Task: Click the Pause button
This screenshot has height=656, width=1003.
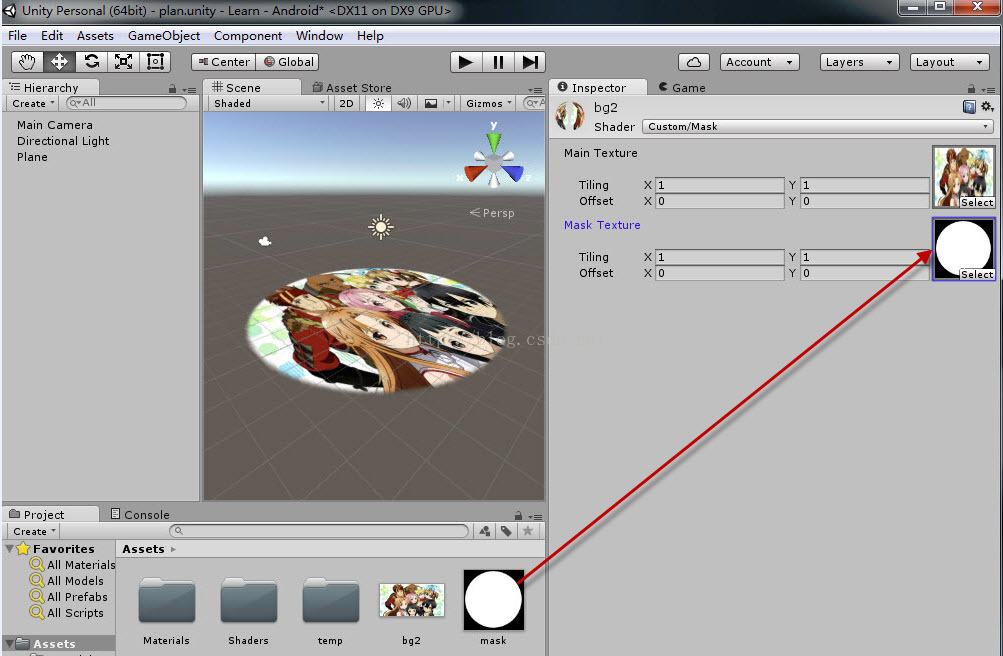Action: pyautogui.click(x=498, y=62)
